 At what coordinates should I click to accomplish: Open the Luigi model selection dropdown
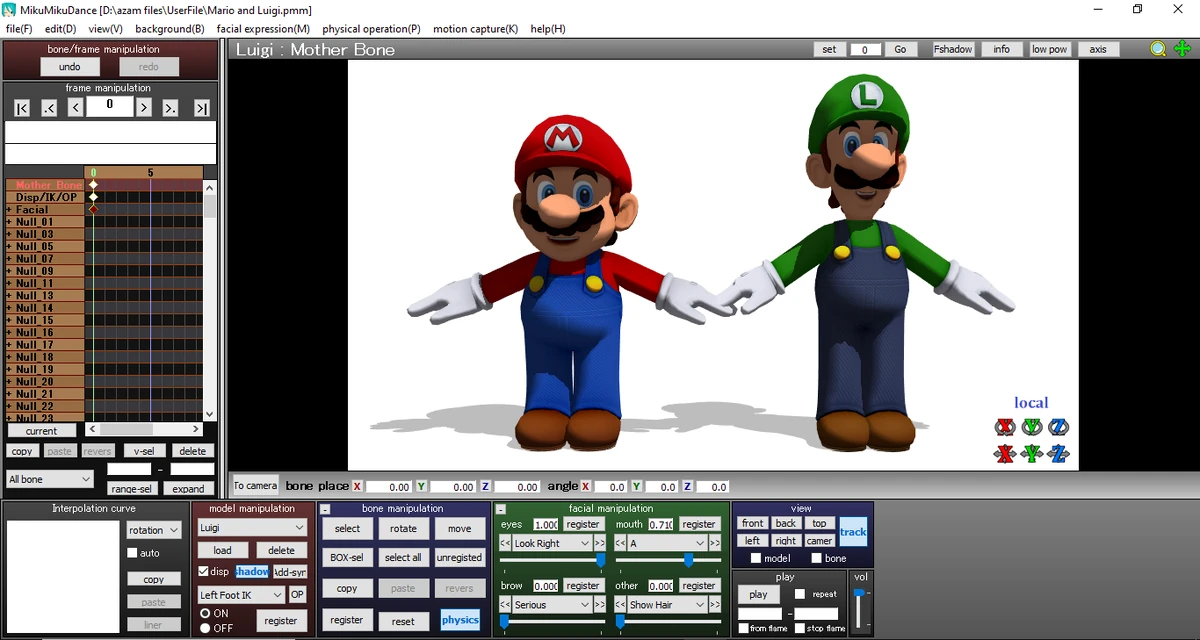pos(252,527)
